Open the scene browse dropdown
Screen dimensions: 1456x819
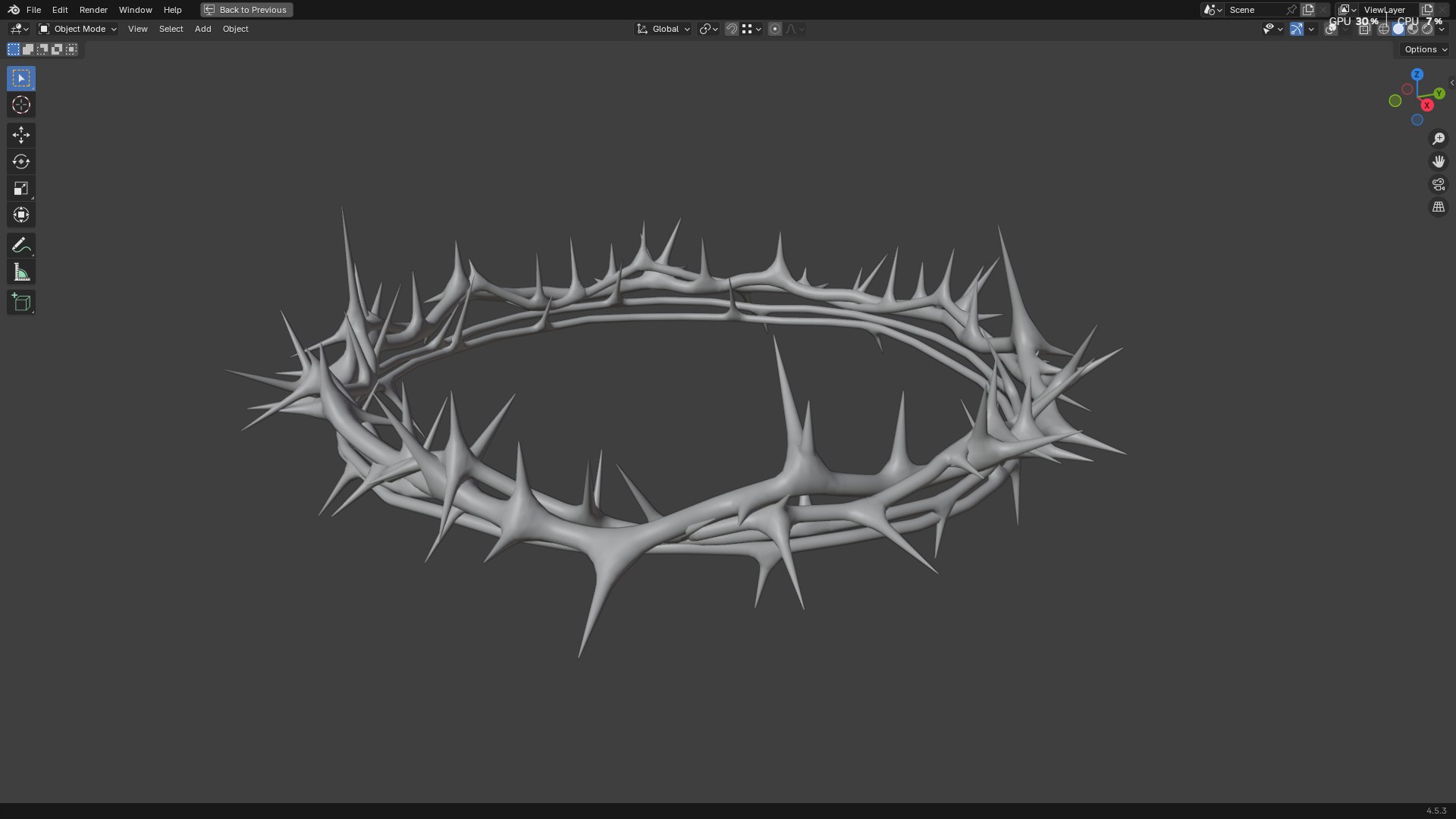(x=1213, y=10)
